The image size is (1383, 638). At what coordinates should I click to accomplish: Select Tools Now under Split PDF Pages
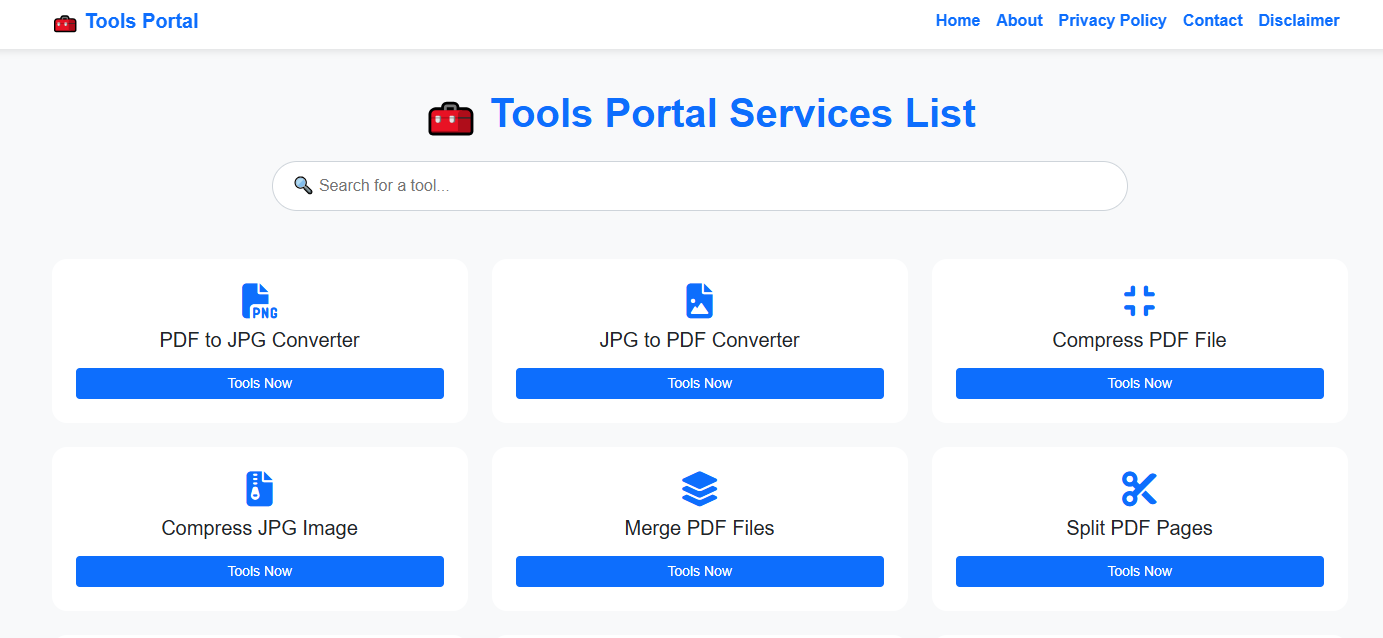pyautogui.click(x=1139, y=571)
